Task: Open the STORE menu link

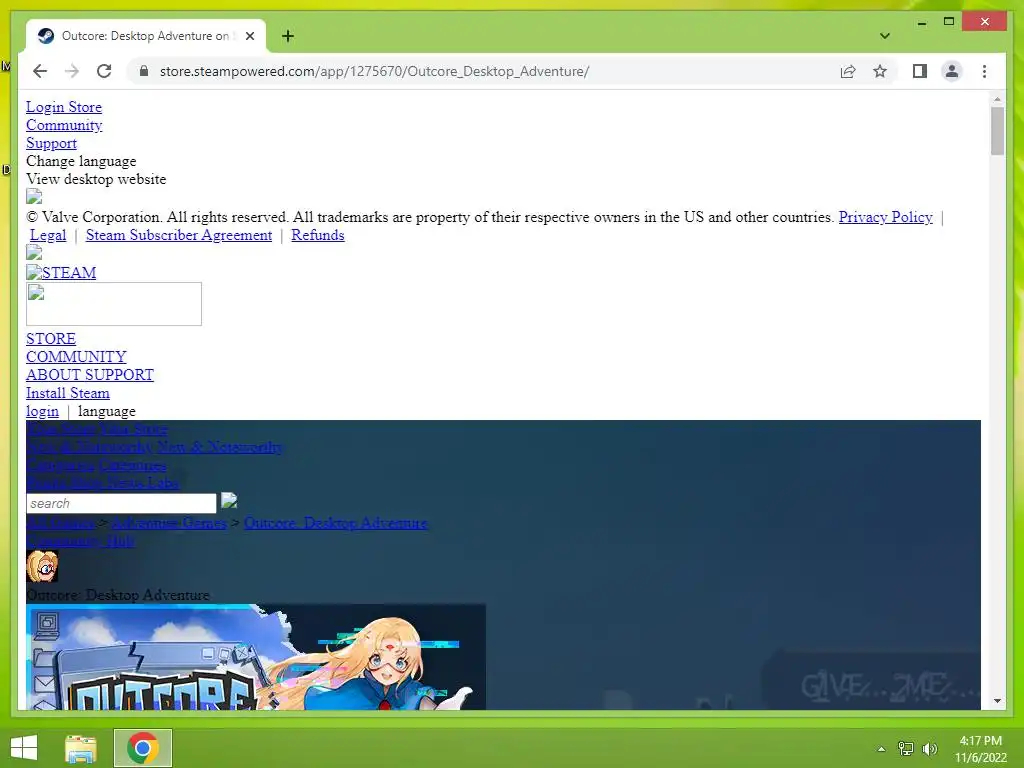Action: coord(51,339)
